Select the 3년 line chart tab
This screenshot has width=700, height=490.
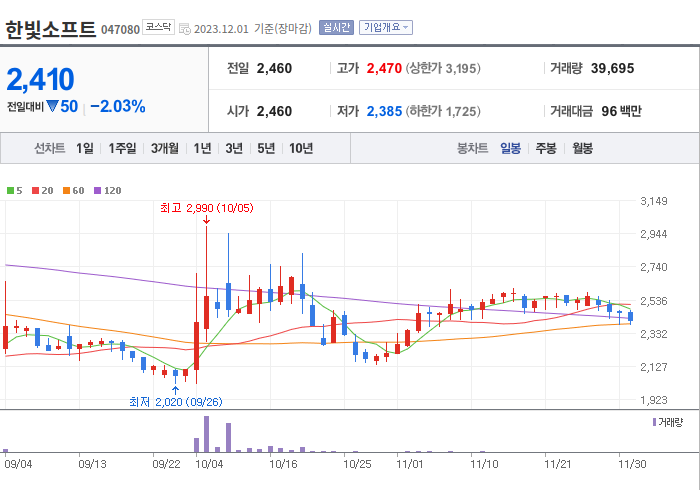click(x=234, y=148)
